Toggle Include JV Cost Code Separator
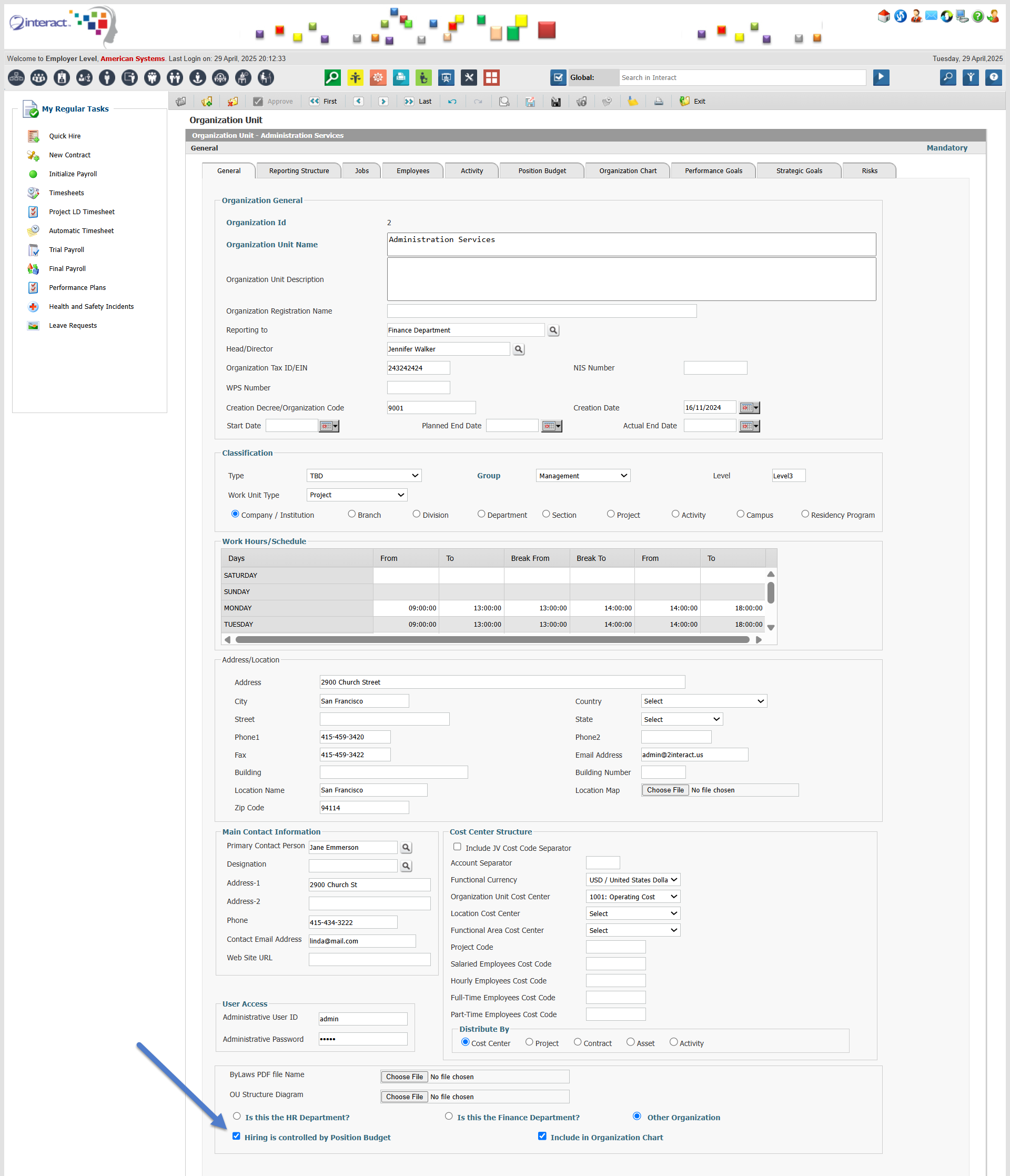This screenshot has width=1010, height=1176. [457, 847]
